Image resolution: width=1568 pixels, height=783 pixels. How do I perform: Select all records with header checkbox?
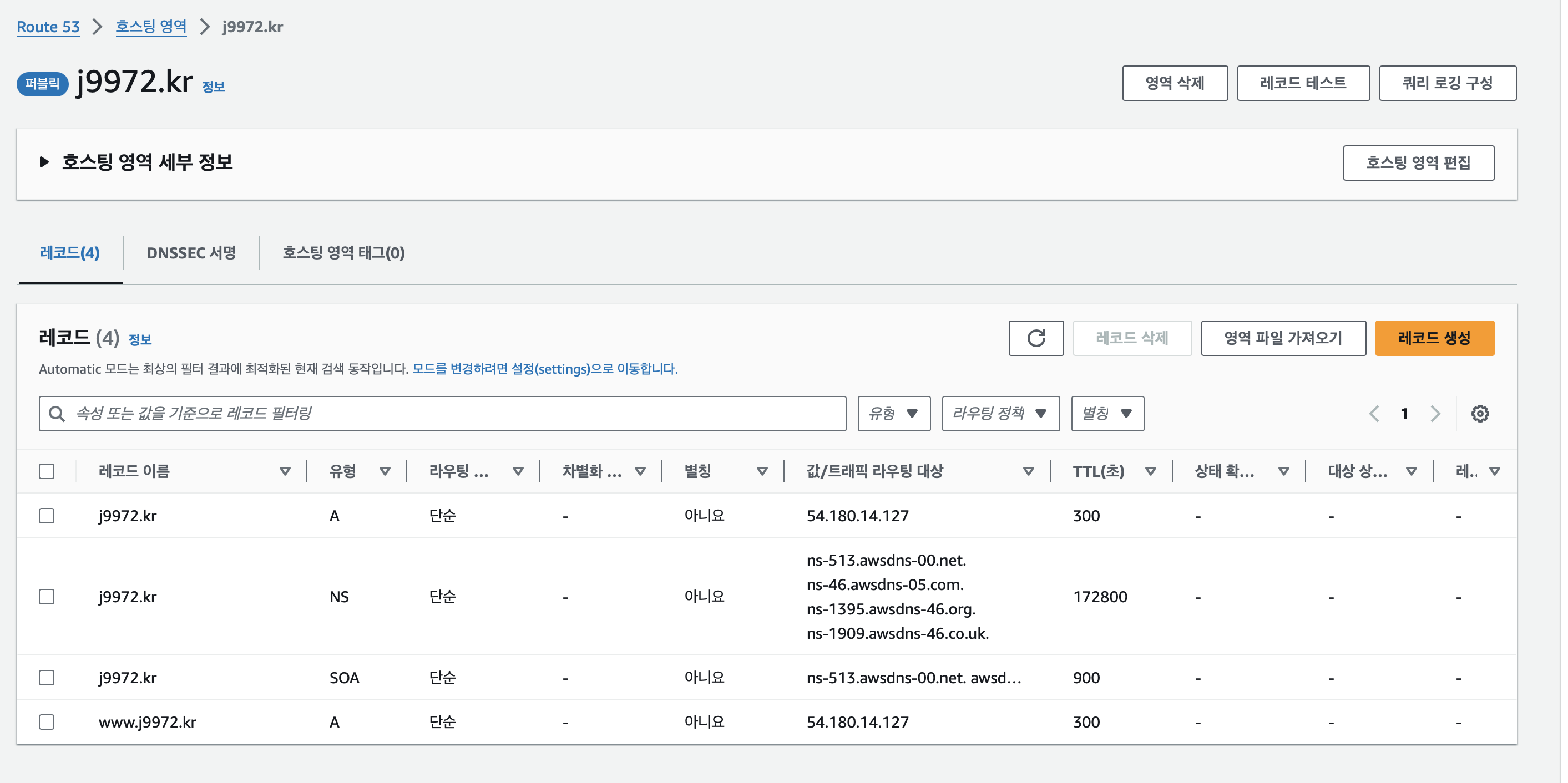pos(47,471)
